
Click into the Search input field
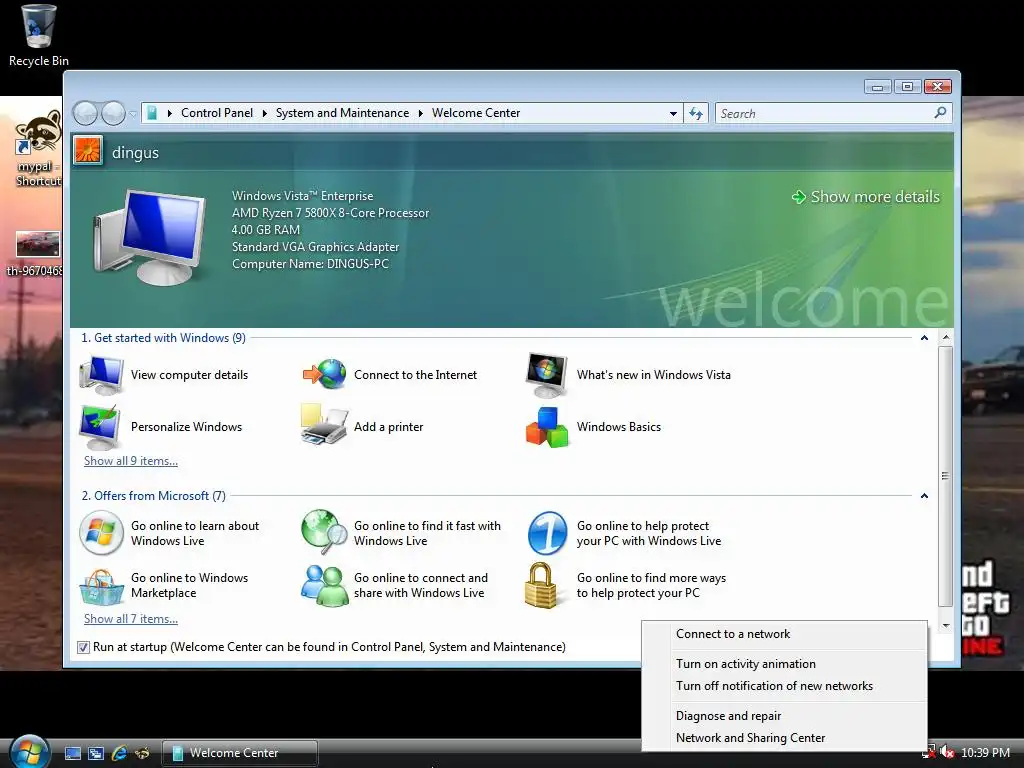click(825, 114)
